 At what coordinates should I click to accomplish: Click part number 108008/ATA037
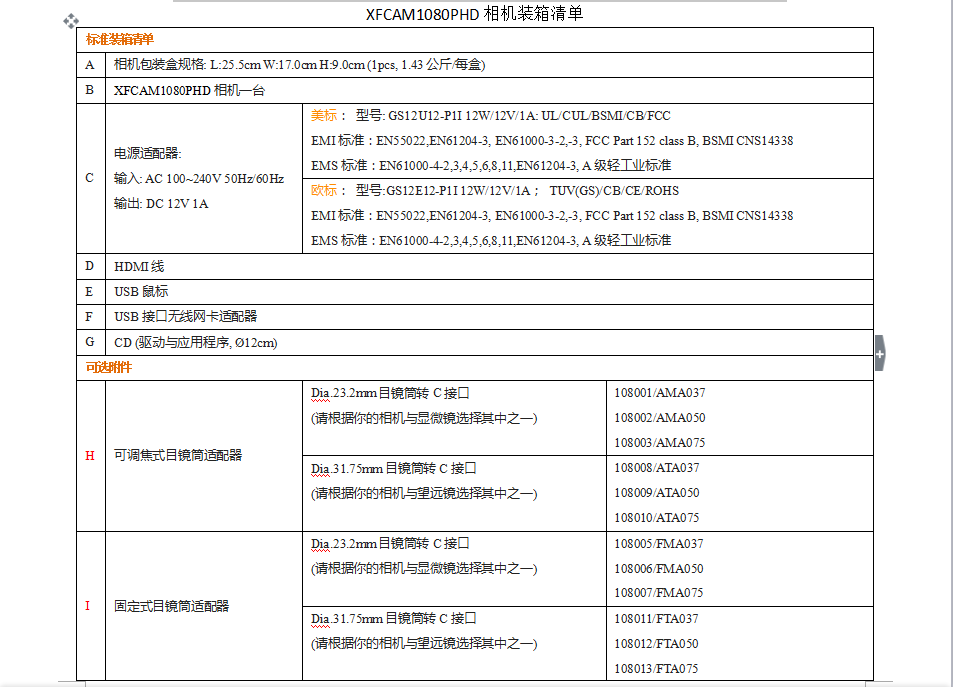pos(656,468)
